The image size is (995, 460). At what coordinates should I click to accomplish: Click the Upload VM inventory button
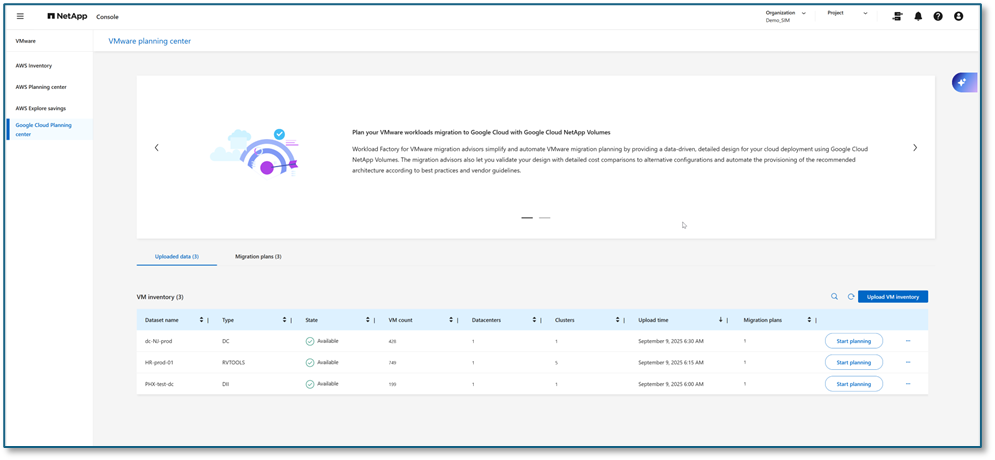(893, 296)
